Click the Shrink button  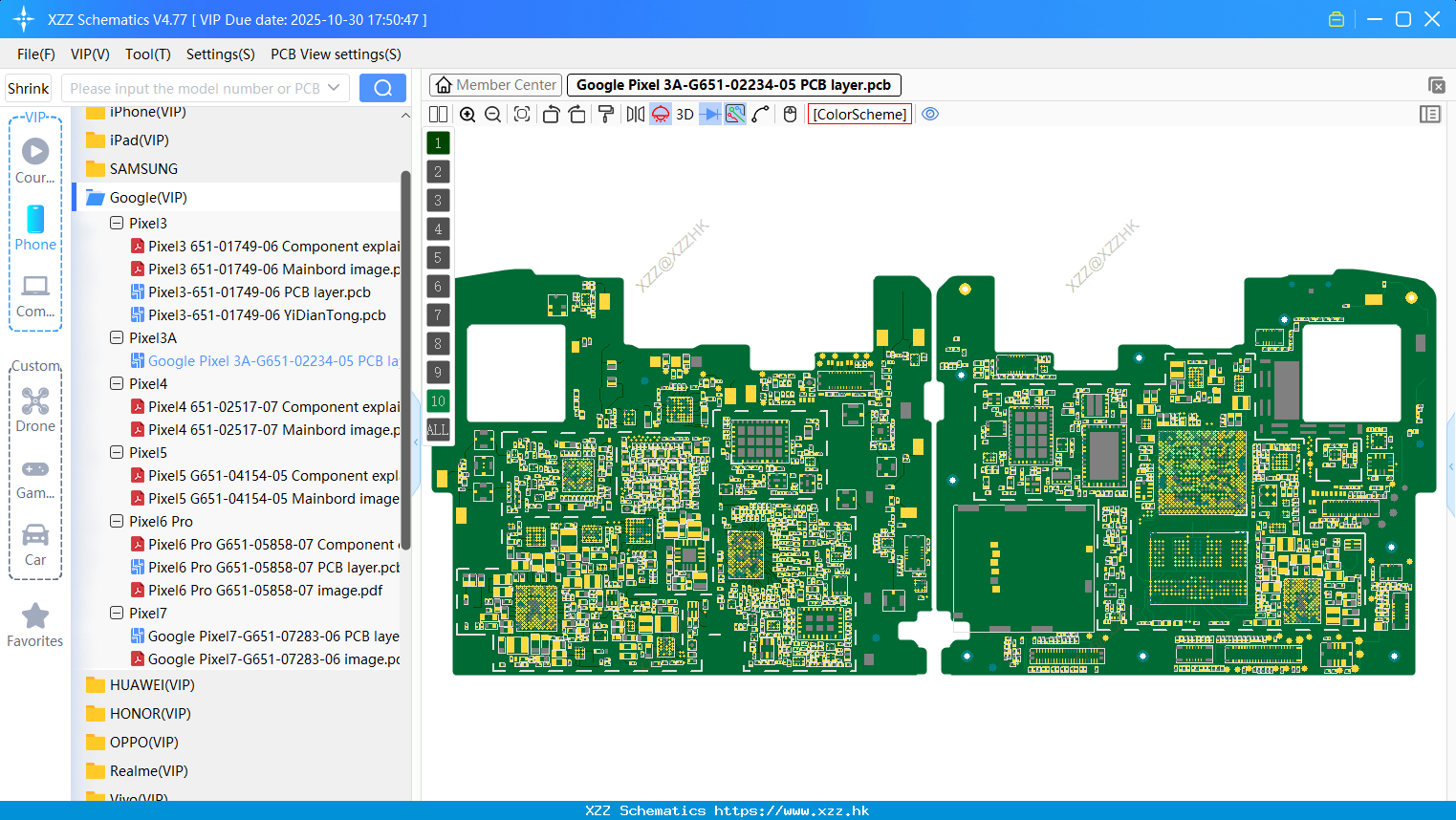pos(28,89)
